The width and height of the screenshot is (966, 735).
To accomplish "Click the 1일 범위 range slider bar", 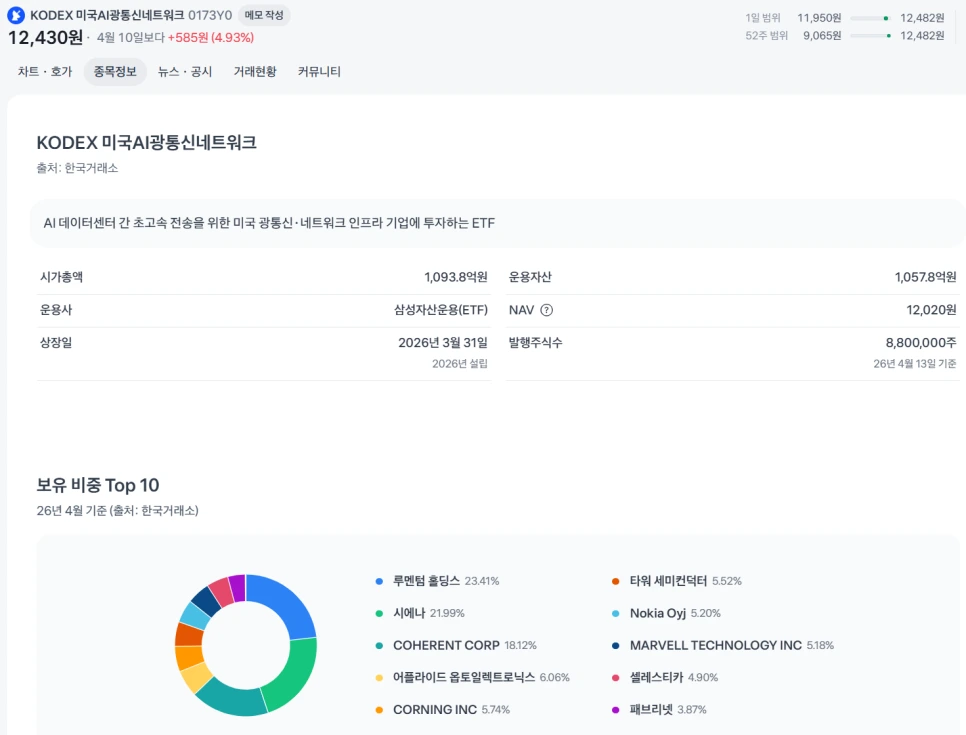I will pyautogui.click(x=871, y=18).
